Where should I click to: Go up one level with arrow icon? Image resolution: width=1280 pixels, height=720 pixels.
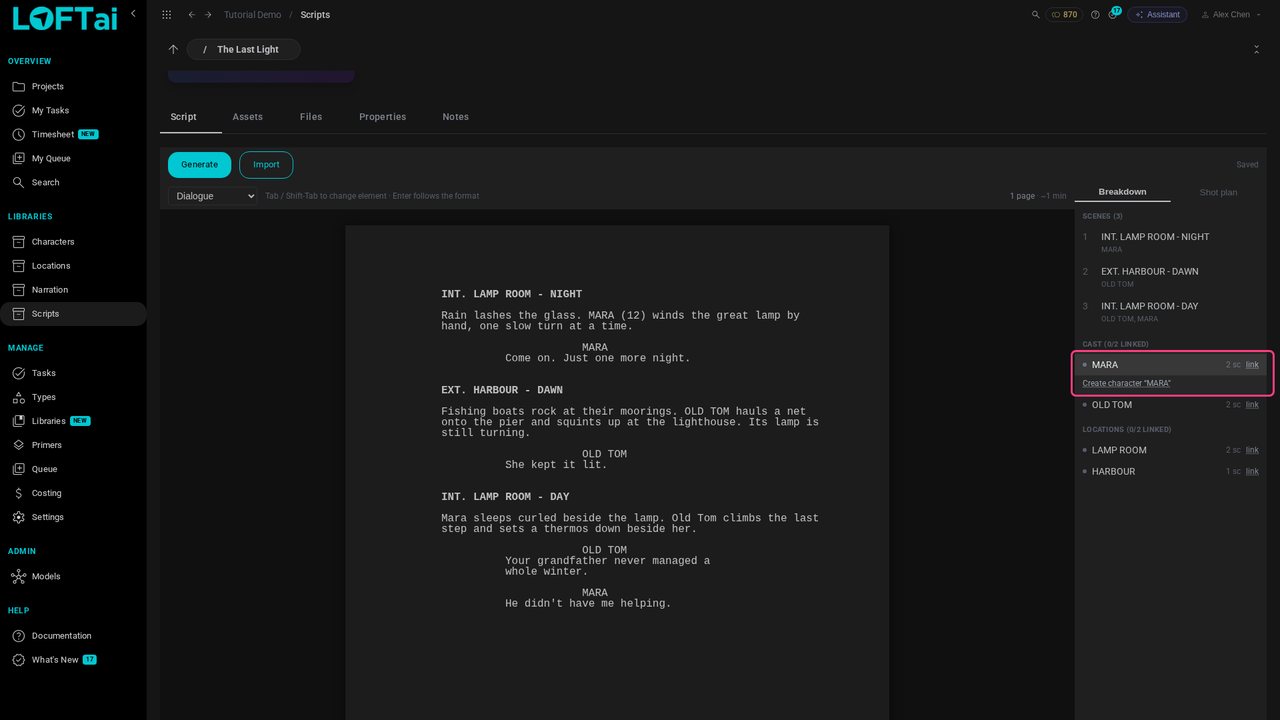point(173,49)
